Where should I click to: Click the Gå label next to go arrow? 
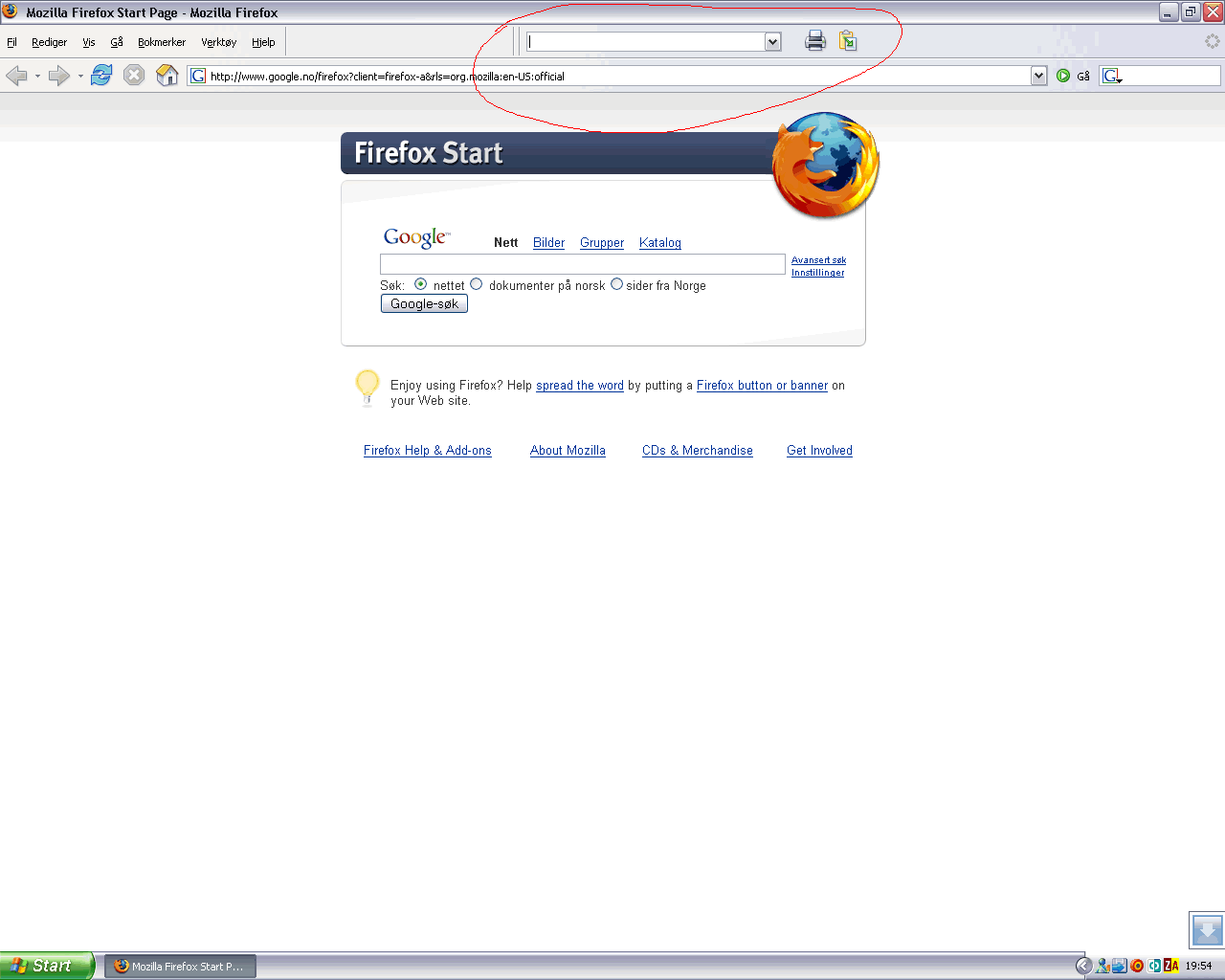tap(1083, 77)
